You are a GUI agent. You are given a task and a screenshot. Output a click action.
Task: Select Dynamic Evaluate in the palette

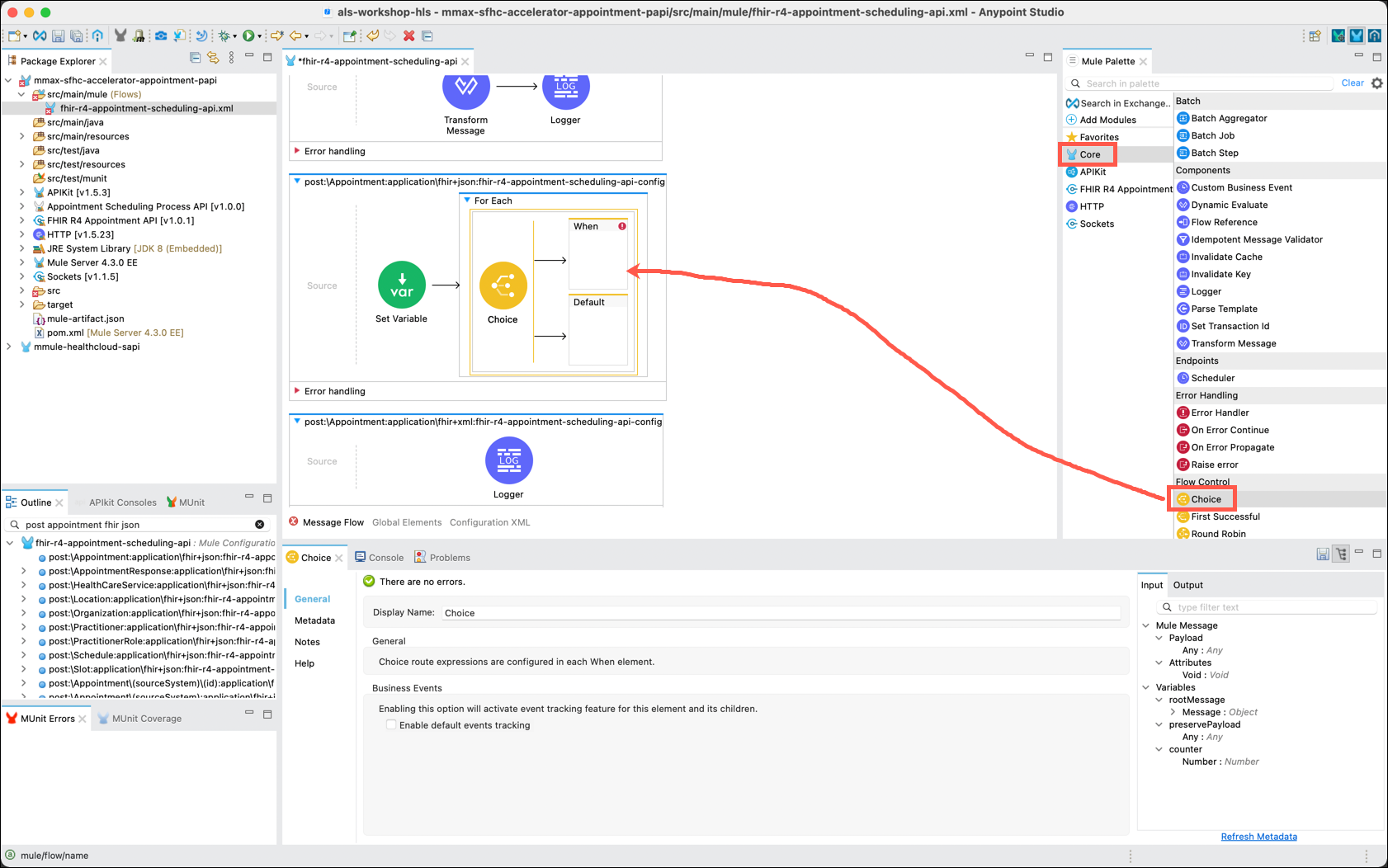[x=1229, y=205]
